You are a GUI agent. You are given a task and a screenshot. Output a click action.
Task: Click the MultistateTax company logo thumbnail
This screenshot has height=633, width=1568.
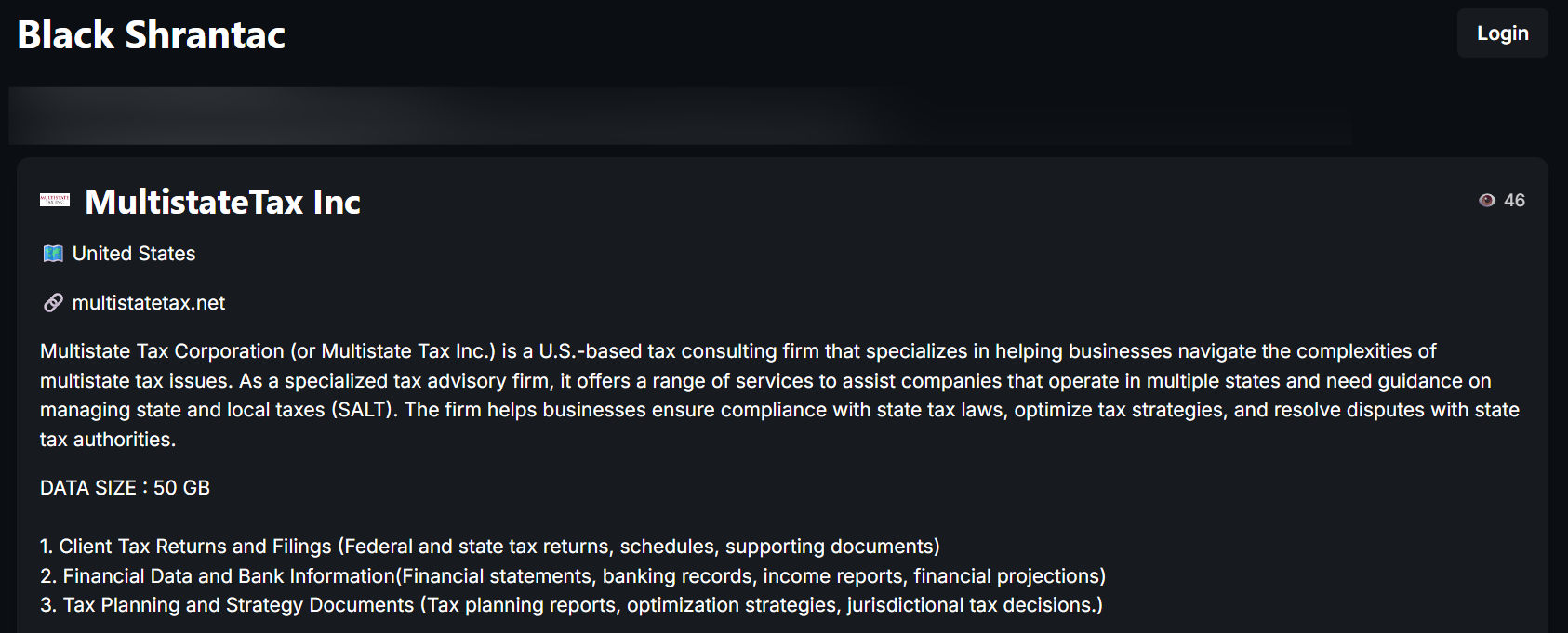(x=55, y=200)
